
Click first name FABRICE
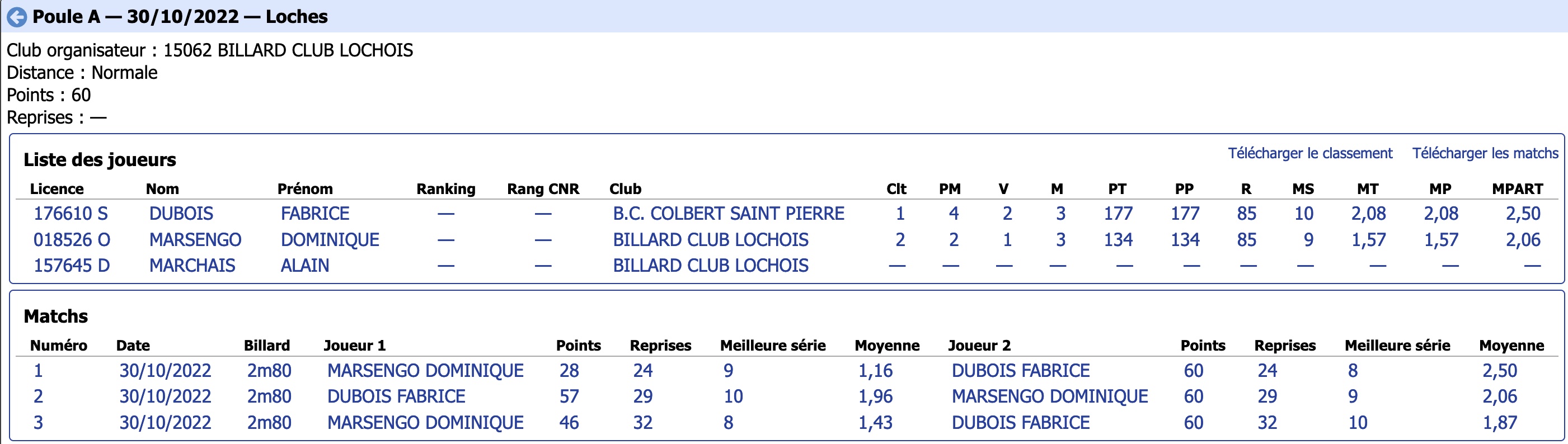coord(315,214)
